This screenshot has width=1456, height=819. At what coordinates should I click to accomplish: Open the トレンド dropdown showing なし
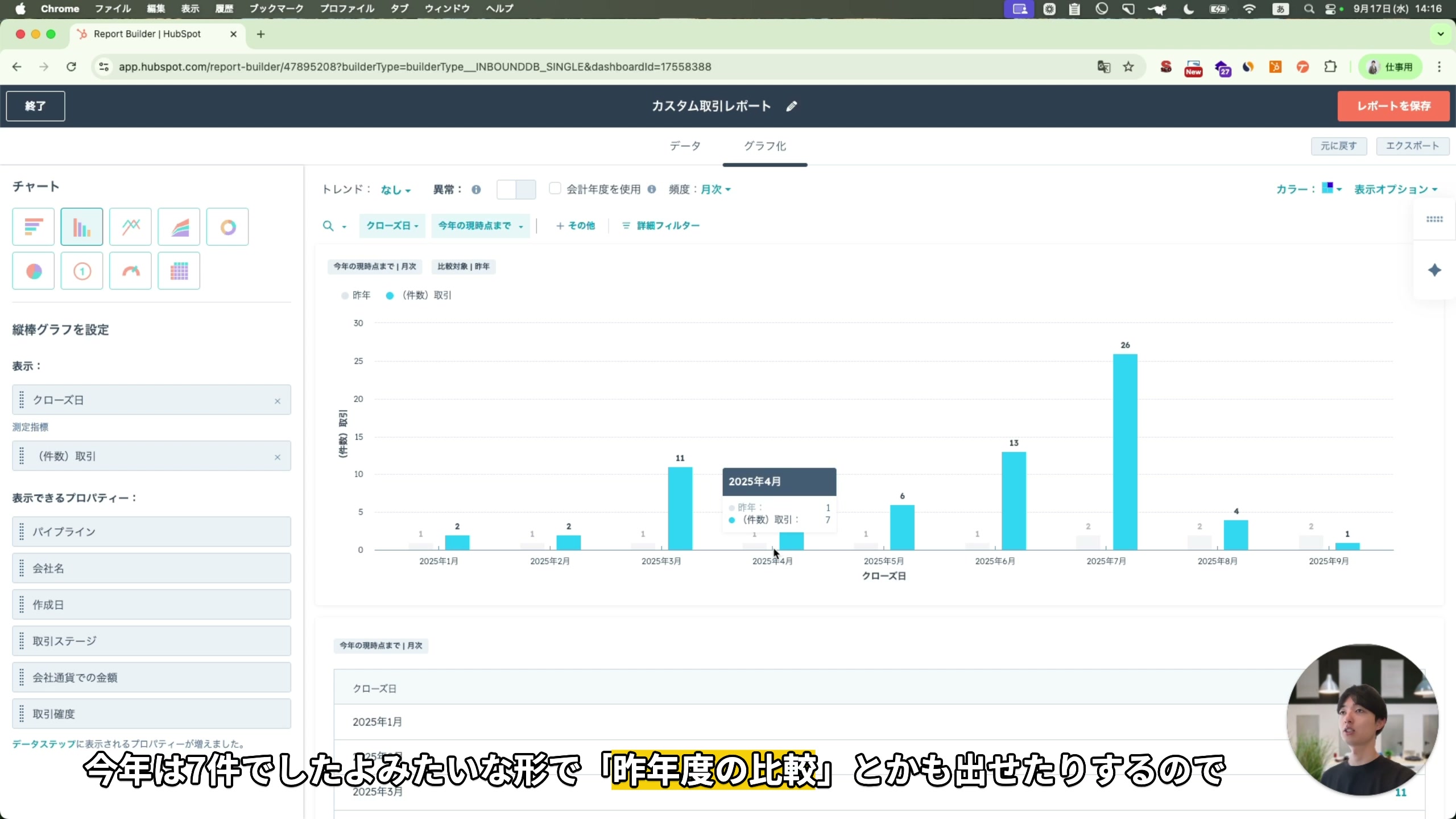pyautogui.click(x=394, y=189)
